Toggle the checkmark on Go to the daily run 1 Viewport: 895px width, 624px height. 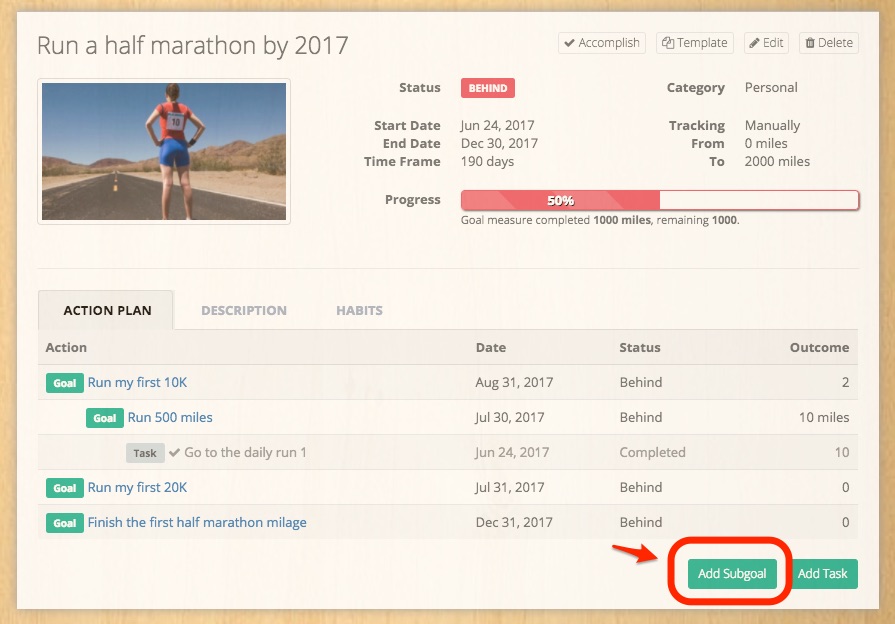point(175,453)
